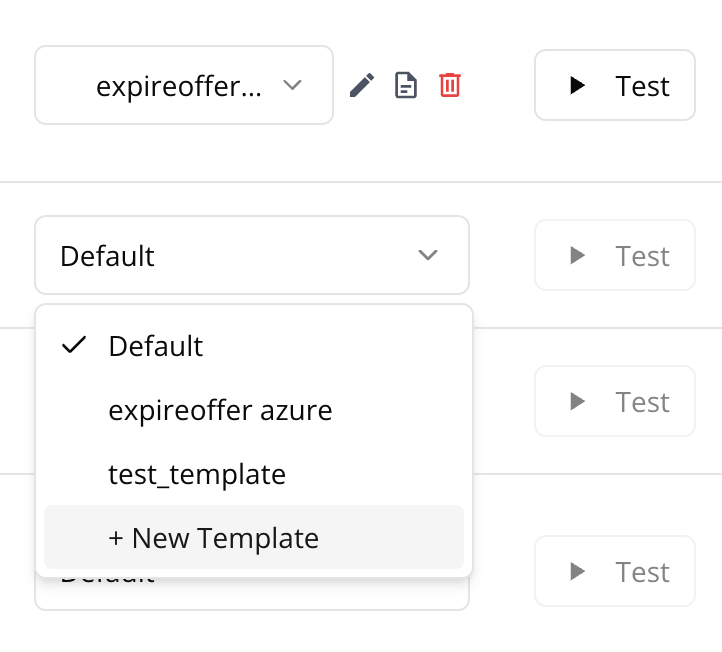Click the Test label in the second row

[642, 256]
